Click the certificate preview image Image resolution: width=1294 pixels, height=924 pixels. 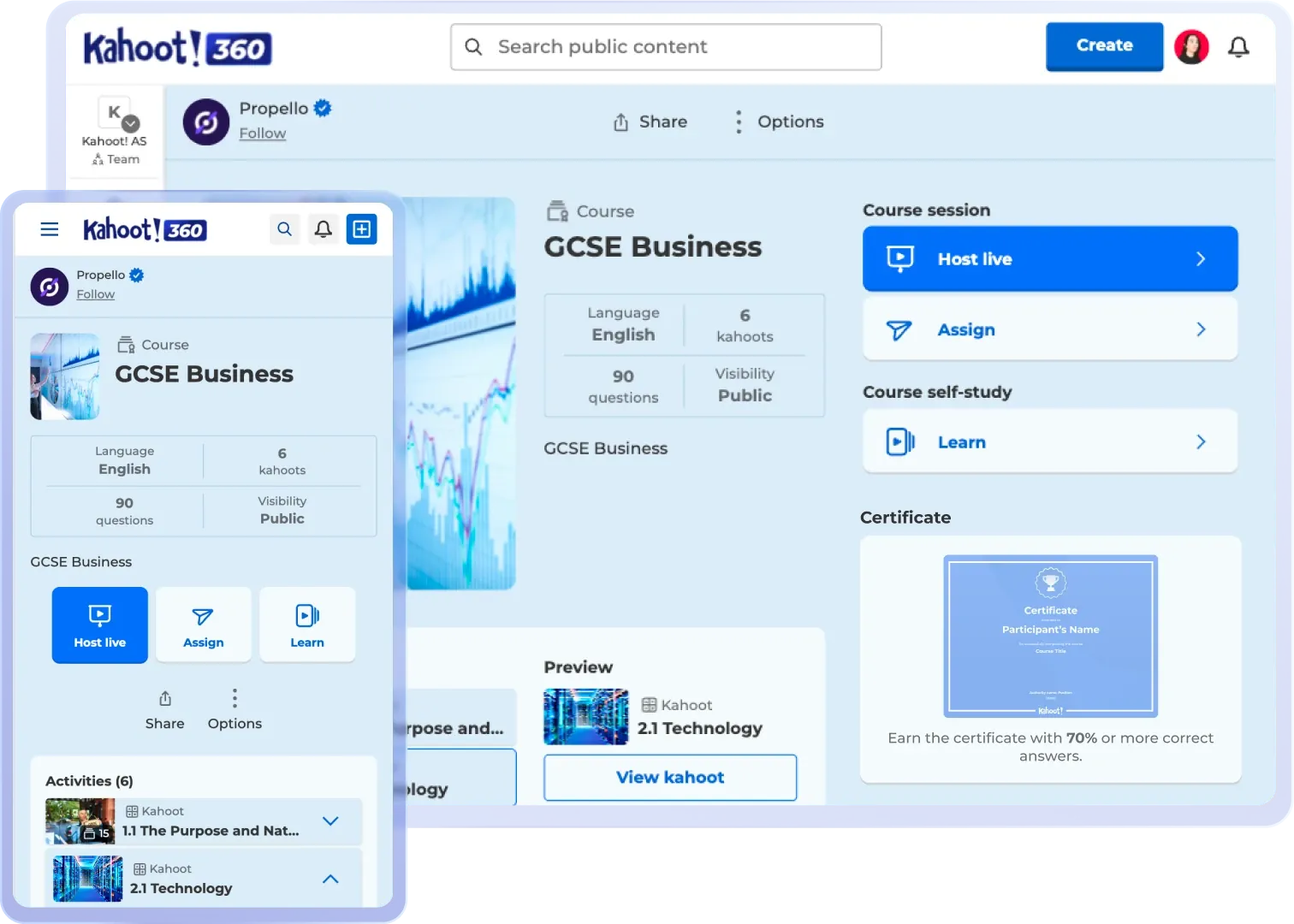(1050, 636)
